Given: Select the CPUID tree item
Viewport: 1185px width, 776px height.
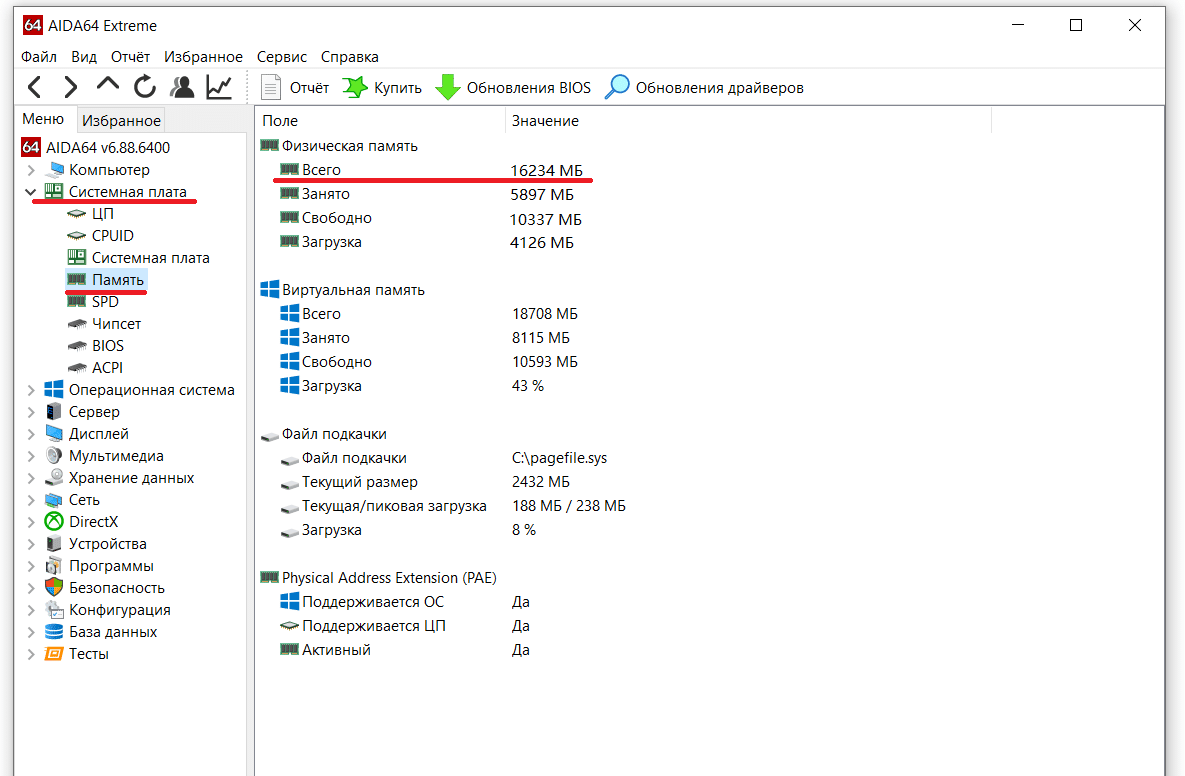Looking at the screenshot, I should (112, 236).
